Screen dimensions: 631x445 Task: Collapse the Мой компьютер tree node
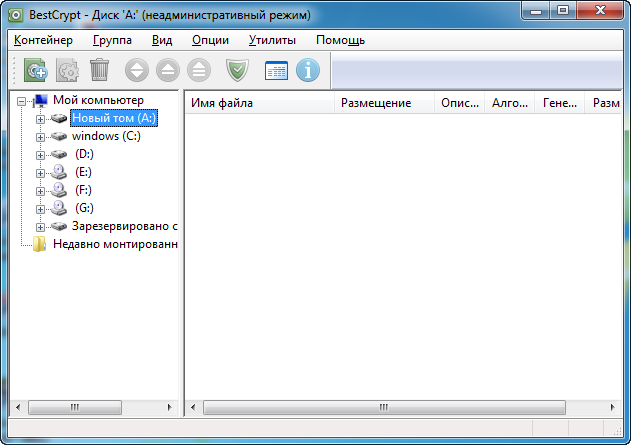22,100
